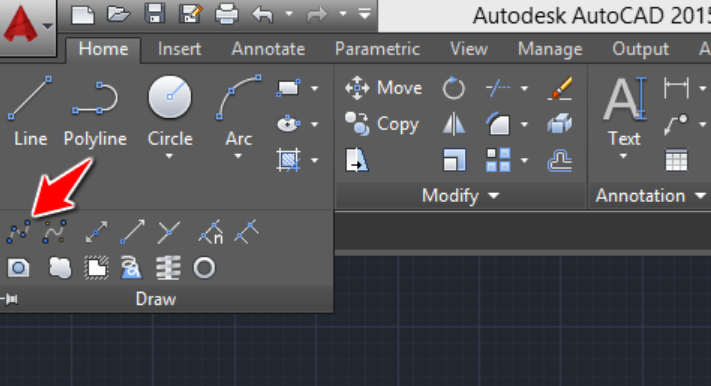711x386 pixels.
Task: Select the Fillet tool
Action: 498,124
